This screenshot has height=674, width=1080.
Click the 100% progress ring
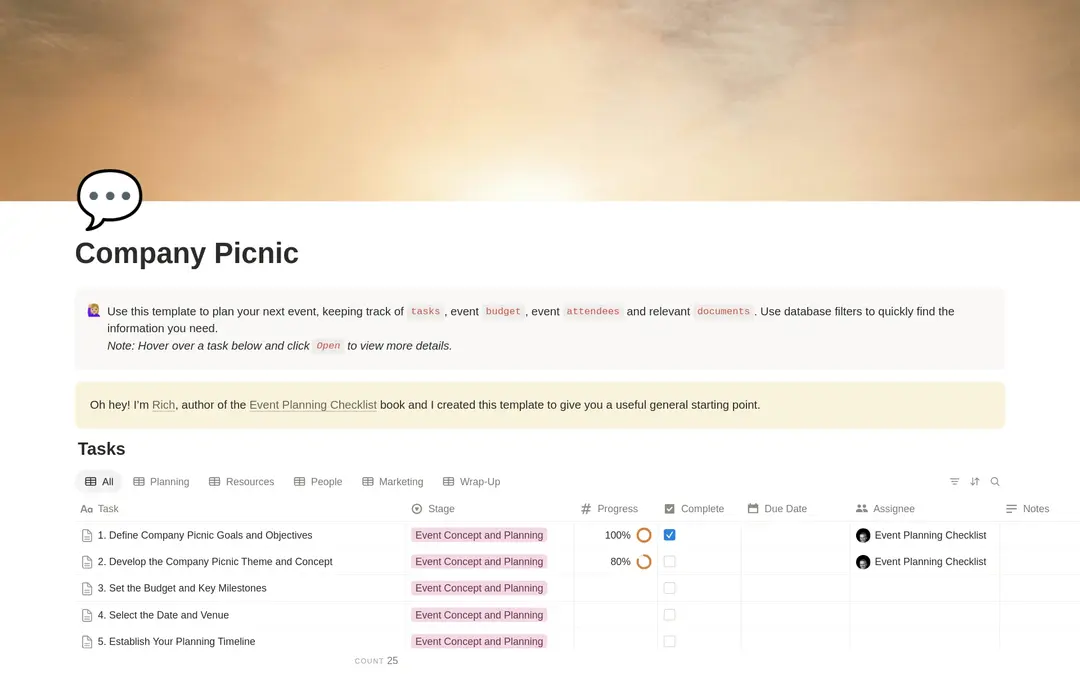(644, 535)
